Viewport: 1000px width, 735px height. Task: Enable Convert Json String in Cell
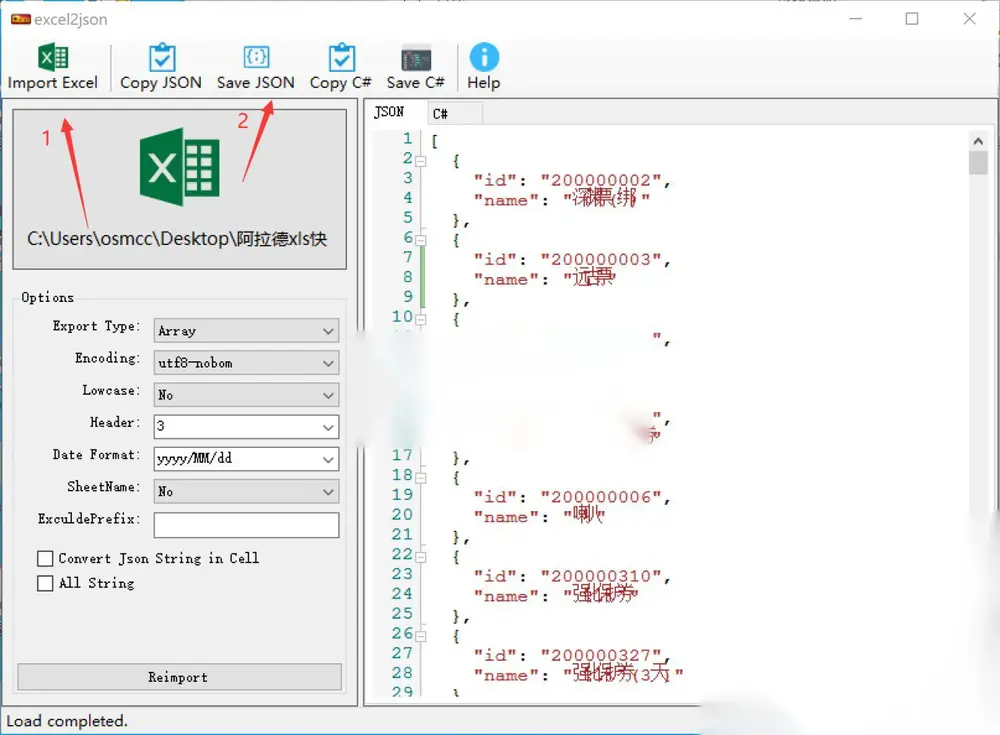pyautogui.click(x=45, y=559)
